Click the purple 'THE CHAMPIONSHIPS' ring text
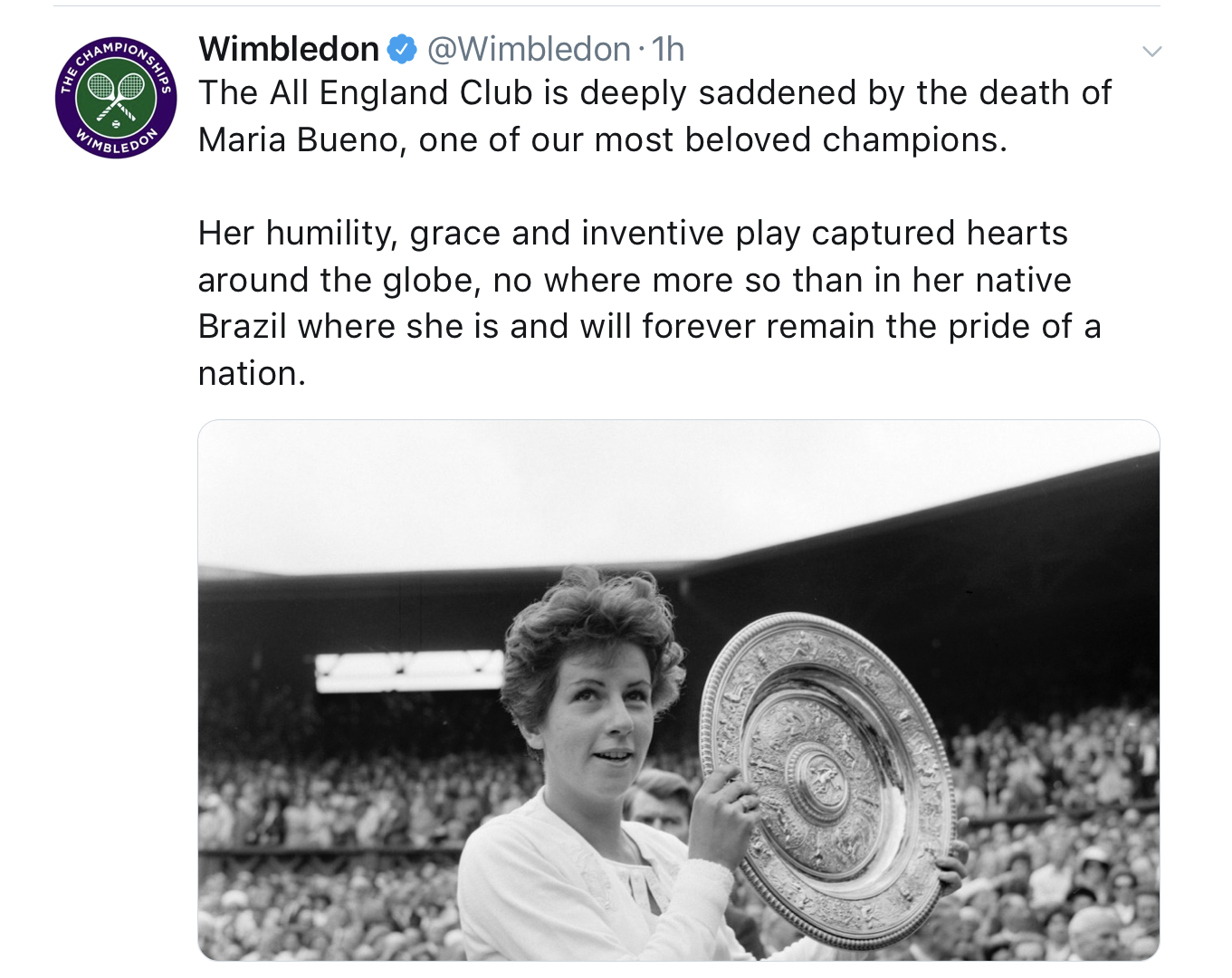 coord(116,56)
